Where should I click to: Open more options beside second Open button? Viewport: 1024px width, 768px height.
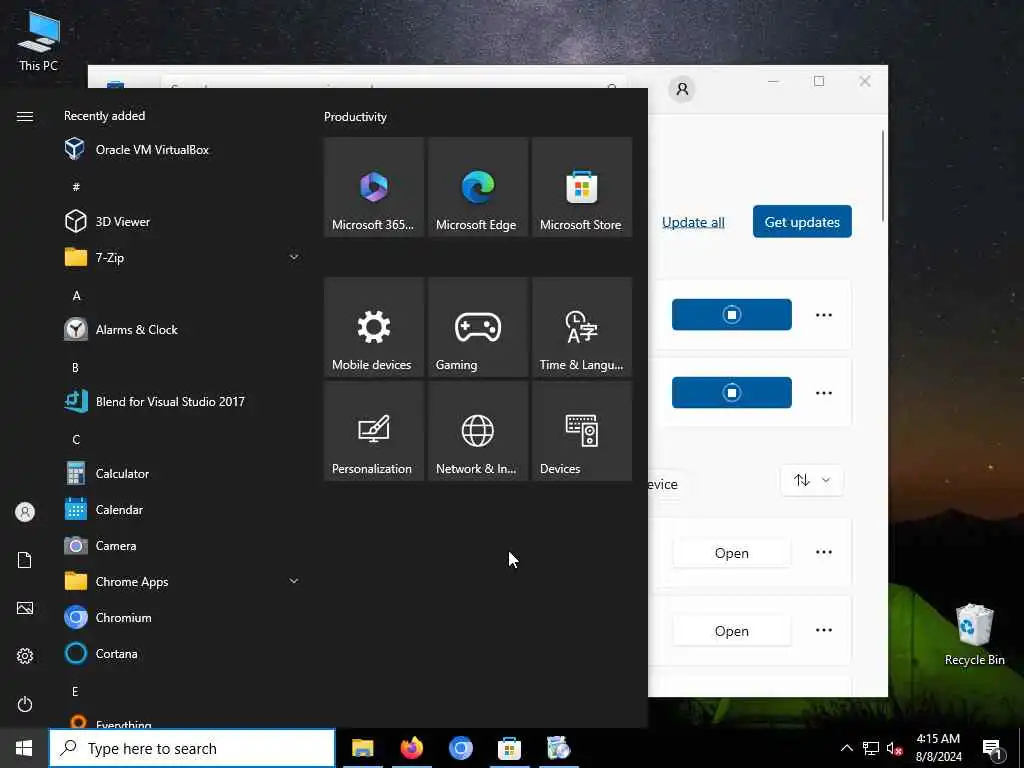click(x=824, y=630)
